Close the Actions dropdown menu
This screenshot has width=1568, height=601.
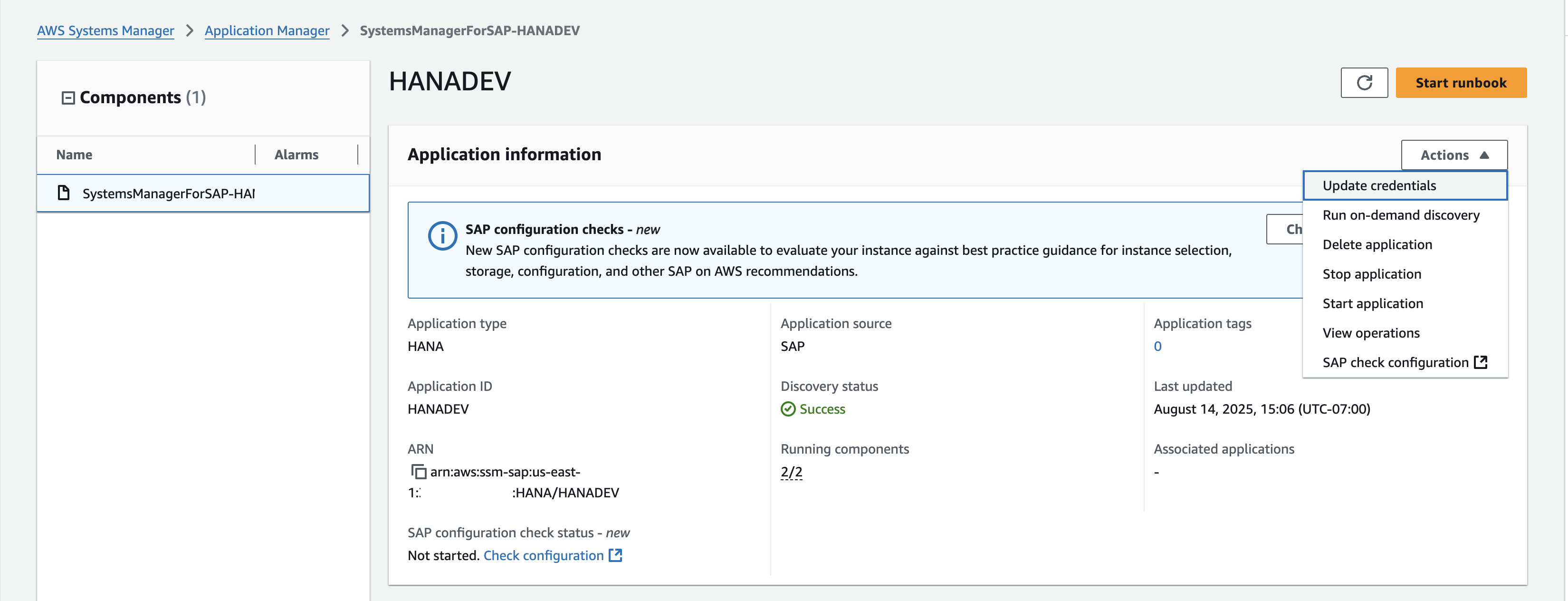click(x=1453, y=155)
